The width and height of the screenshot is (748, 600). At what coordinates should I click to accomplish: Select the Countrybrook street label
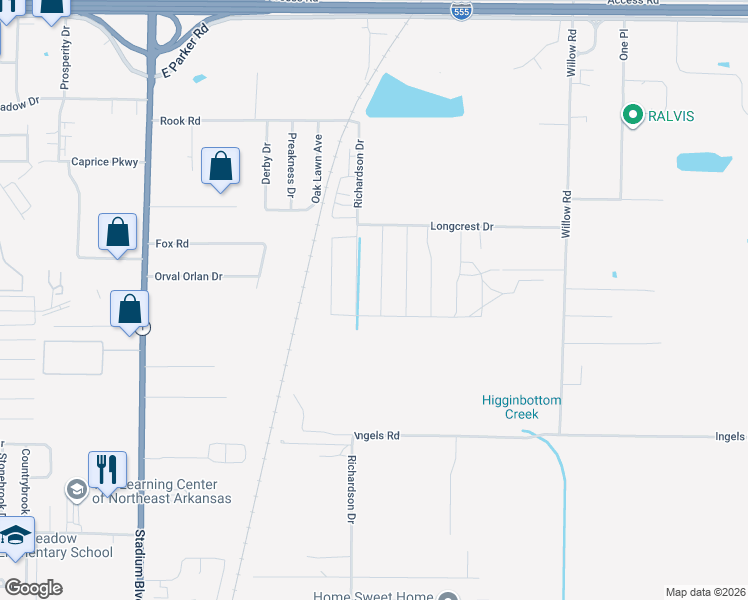(25, 481)
